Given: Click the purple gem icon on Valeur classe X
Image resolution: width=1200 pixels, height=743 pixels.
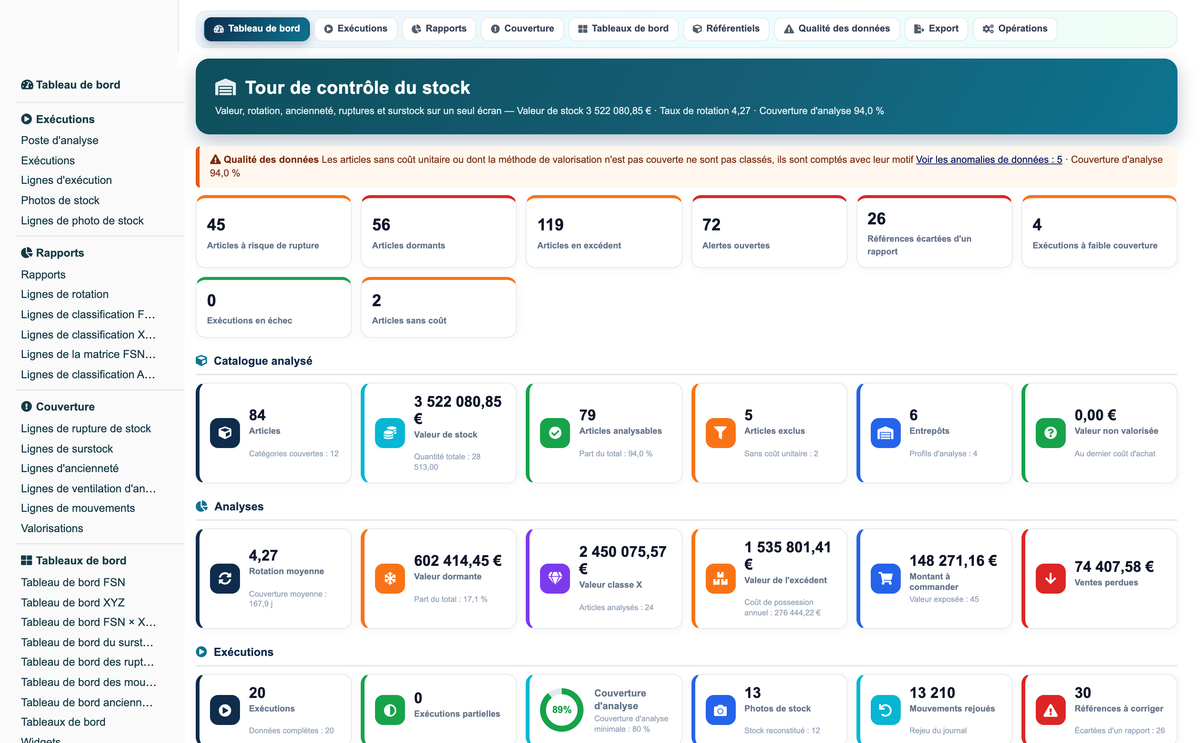Looking at the screenshot, I should pos(555,578).
